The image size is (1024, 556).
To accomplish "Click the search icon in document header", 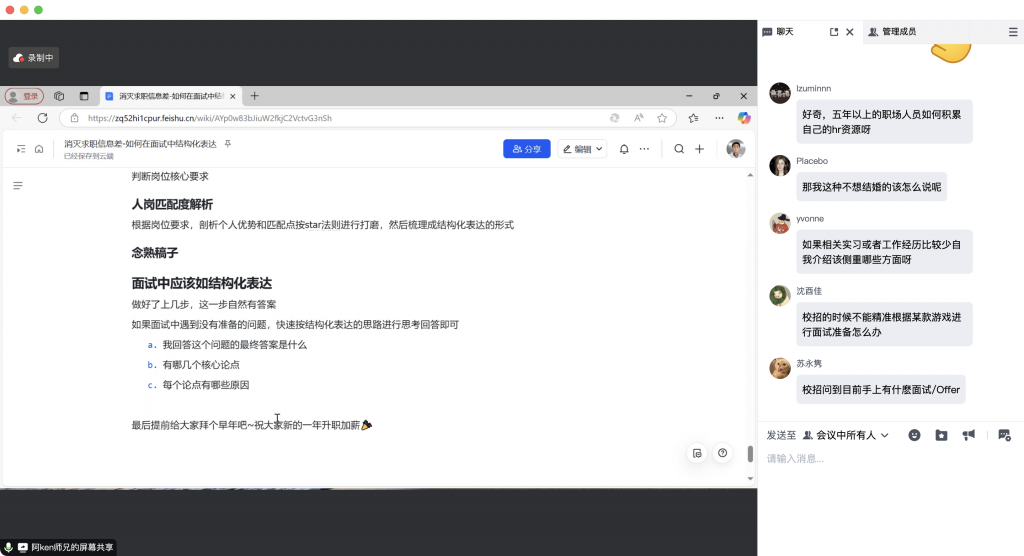I will pos(679,149).
